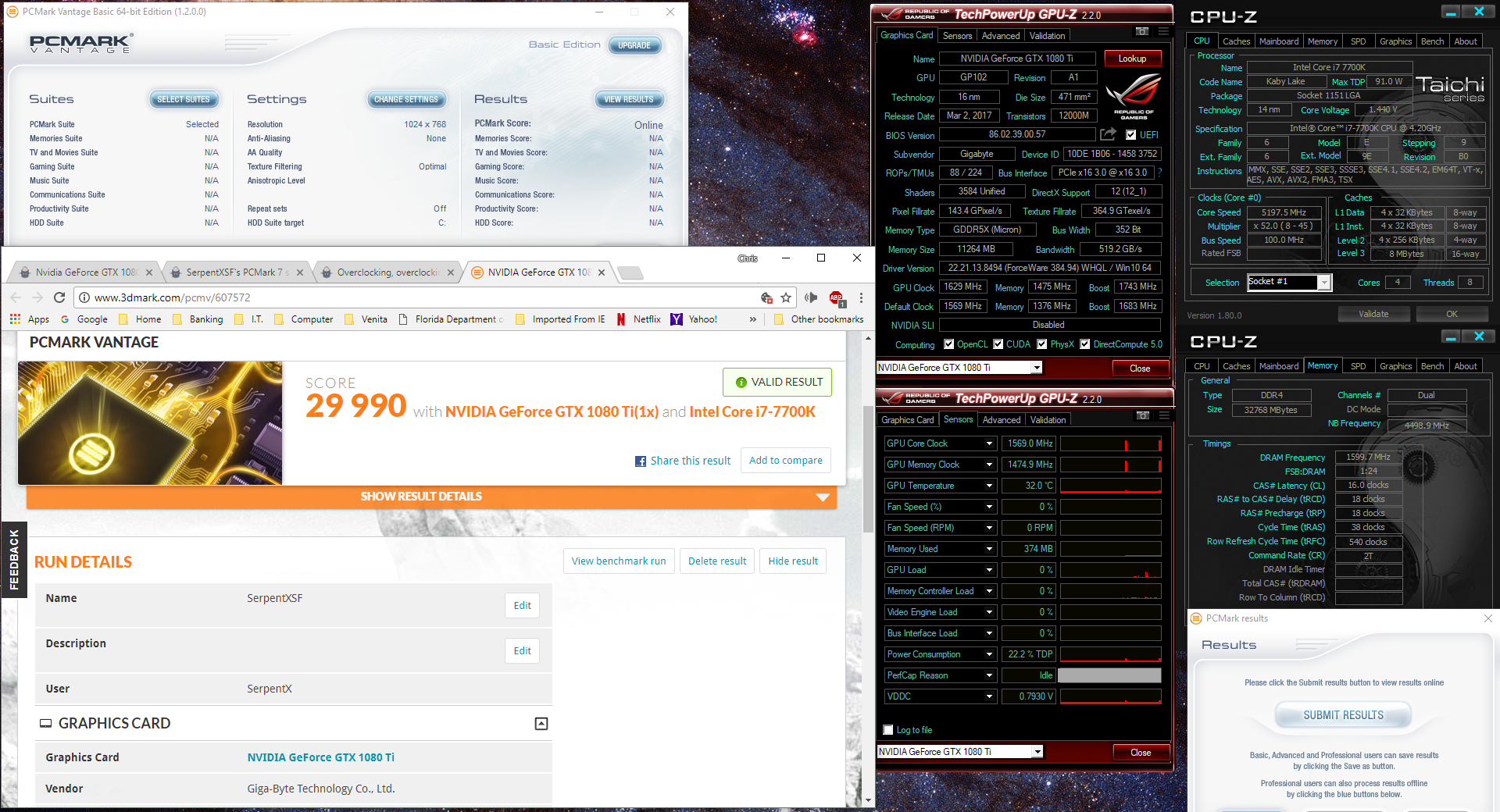Click the browser vertical scrollbar thumb
1500x812 pixels.
coord(868,468)
